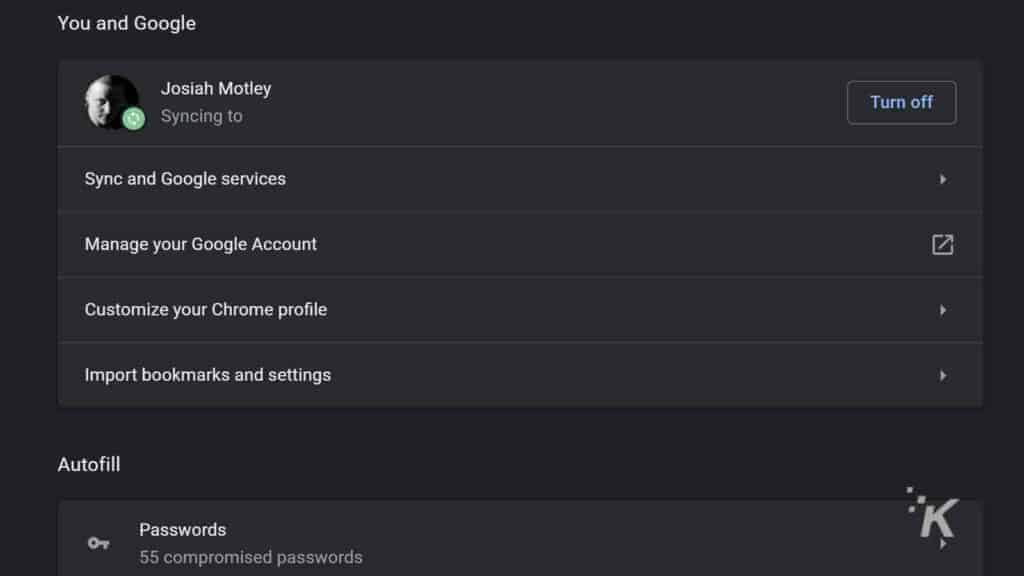Click the Syncing to status text

[x=201, y=116]
